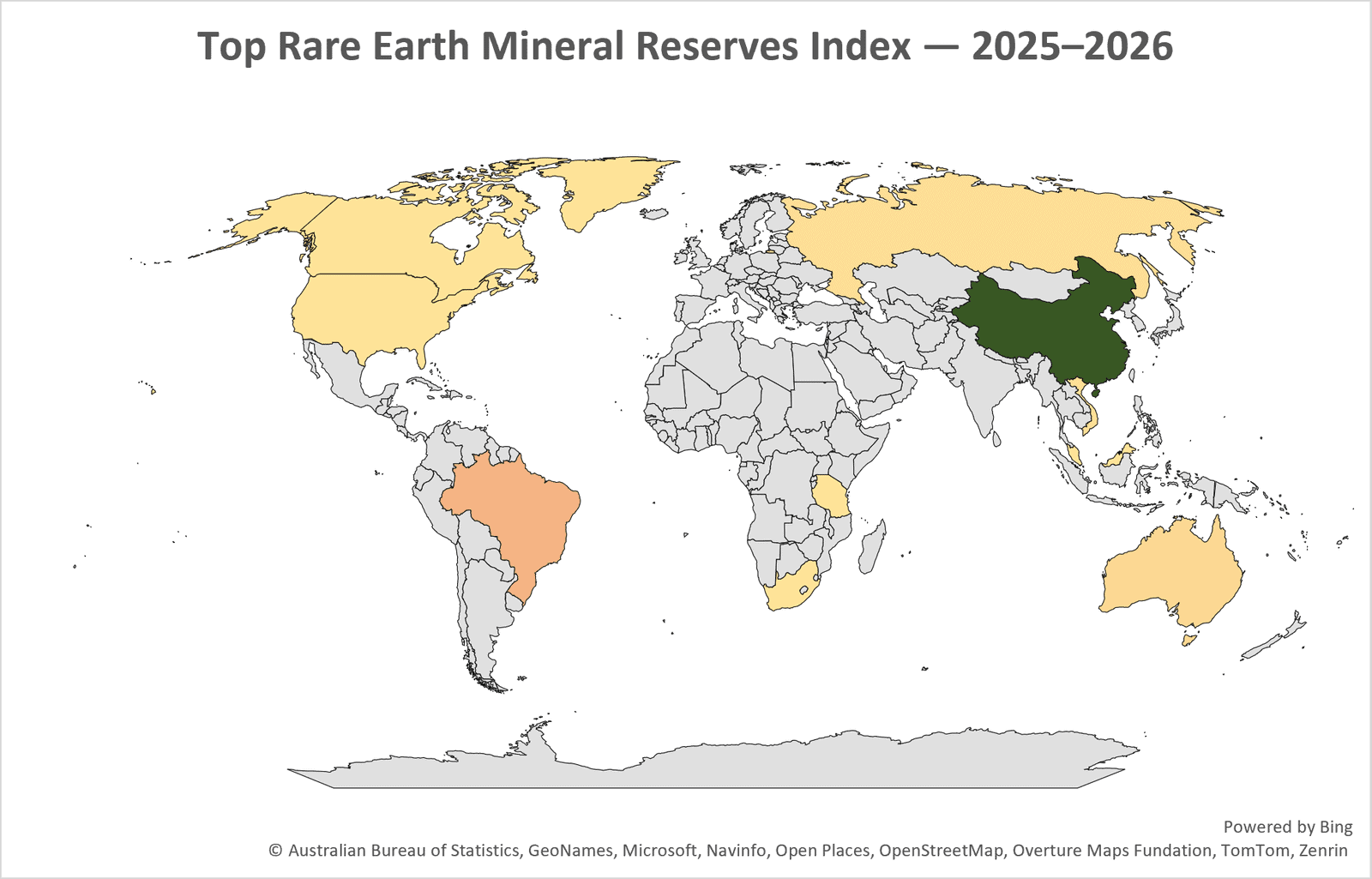The width and height of the screenshot is (1372, 879).
Task: Click the 'Powered by Bing' text
Action: [1288, 827]
